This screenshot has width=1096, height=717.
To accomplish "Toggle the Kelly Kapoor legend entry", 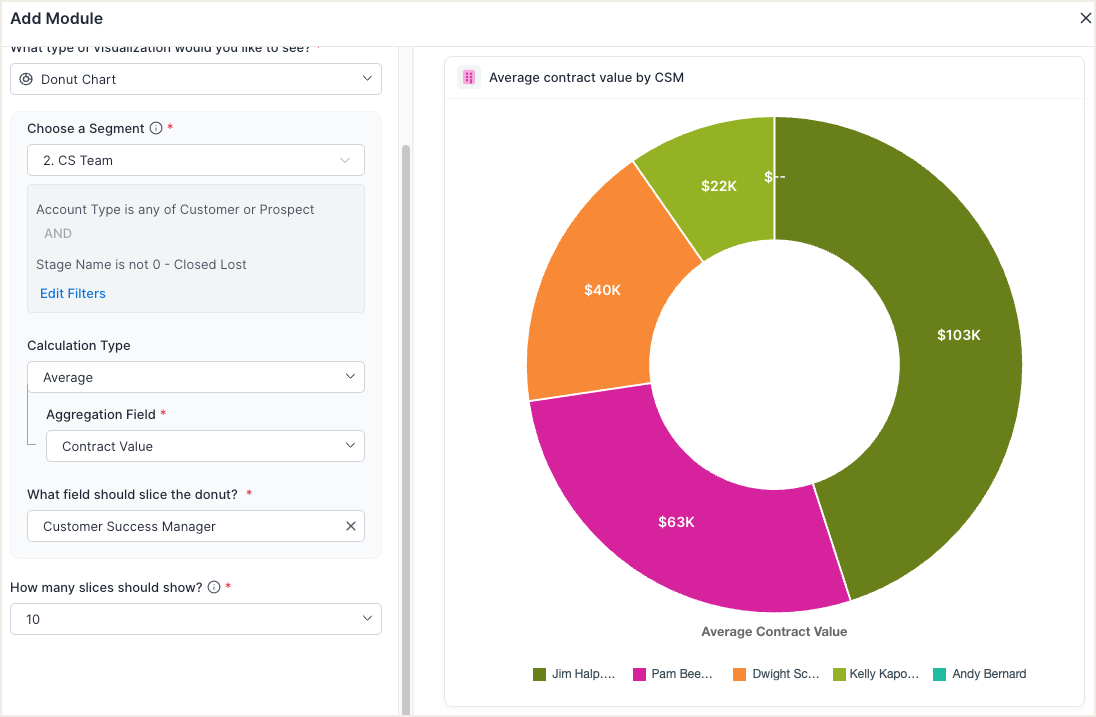I will click(x=876, y=674).
